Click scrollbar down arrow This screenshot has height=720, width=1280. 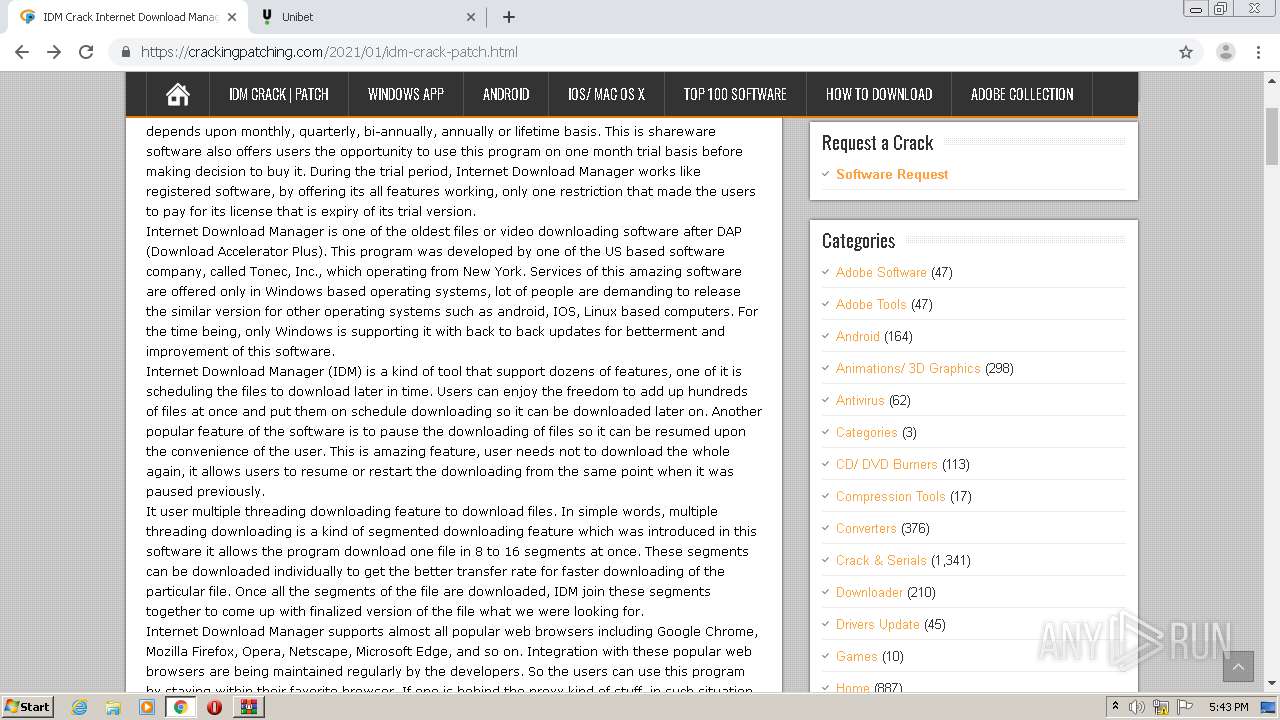(x=1272, y=683)
